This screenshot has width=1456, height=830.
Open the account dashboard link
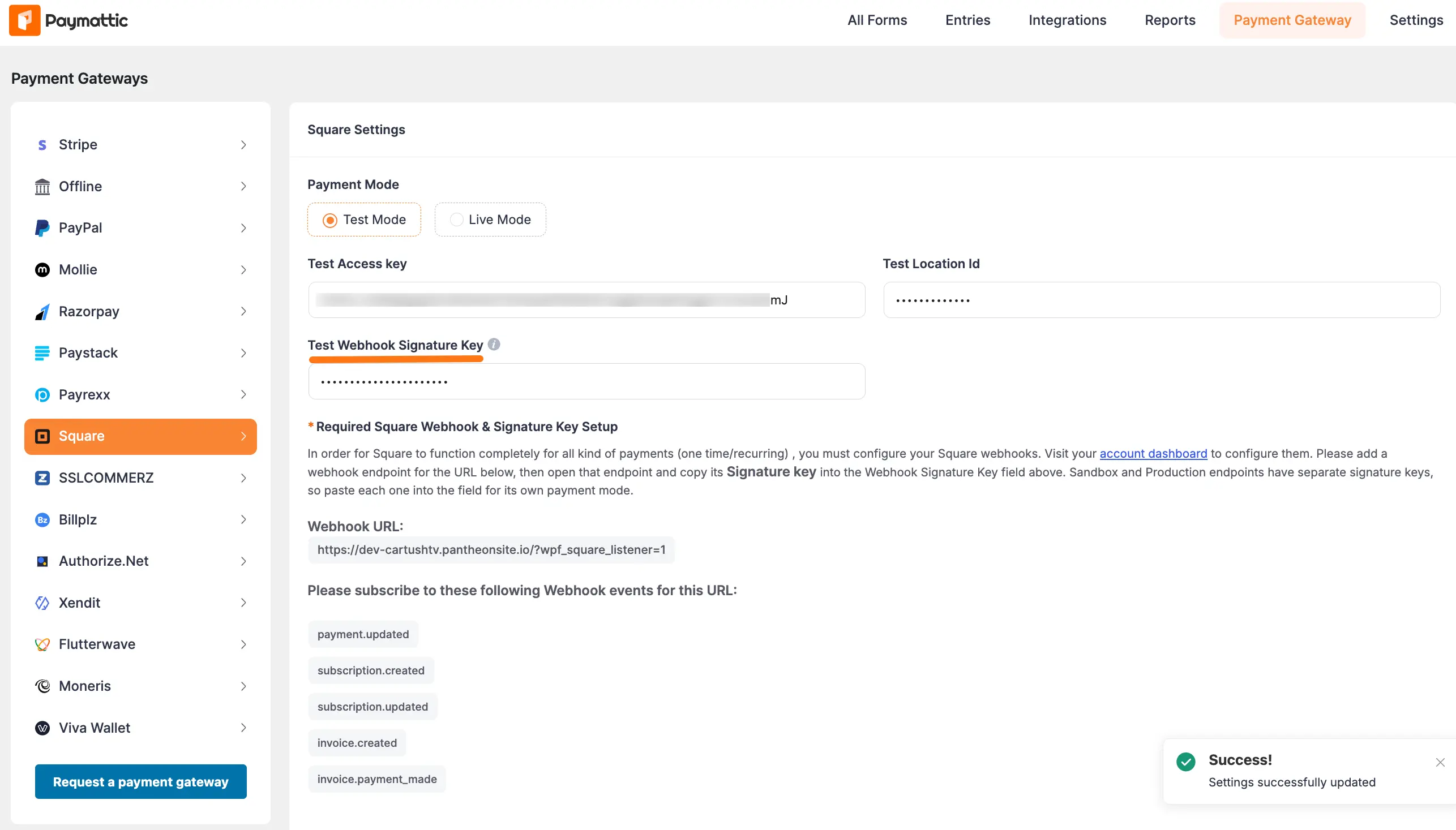1153,453
